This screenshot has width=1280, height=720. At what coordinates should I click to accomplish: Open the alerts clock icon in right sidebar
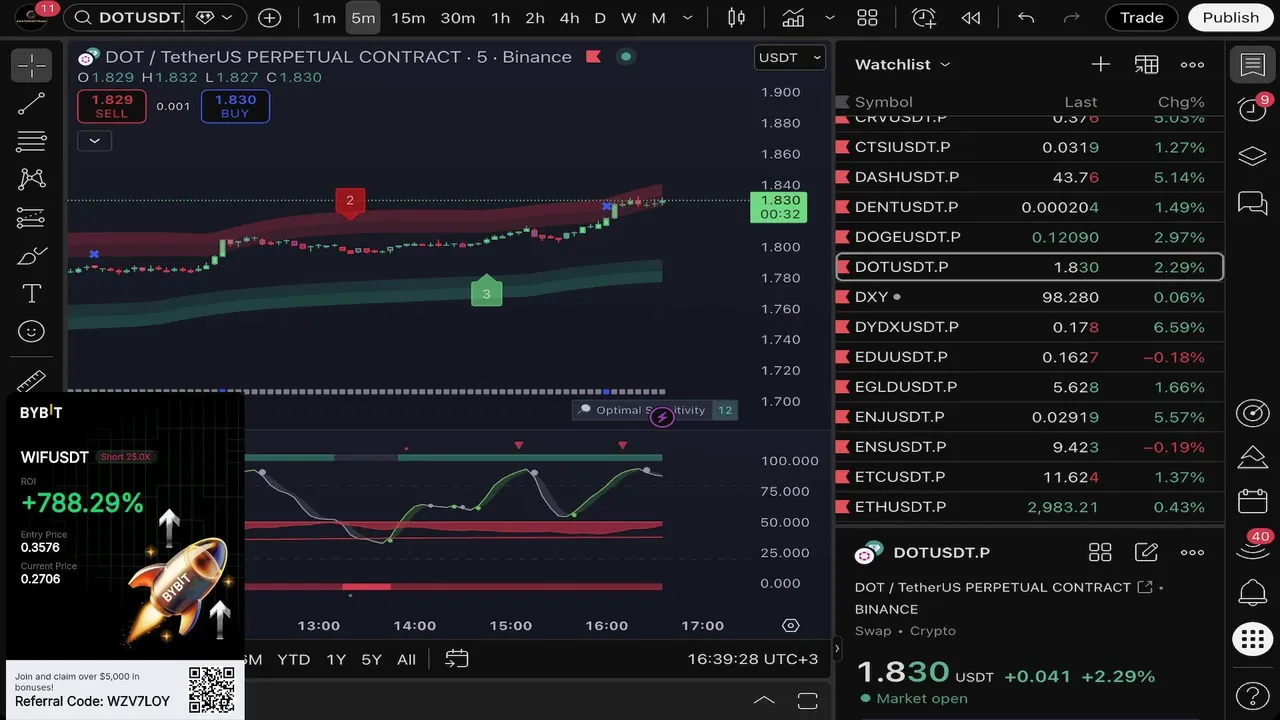(x=1252, y=108)
